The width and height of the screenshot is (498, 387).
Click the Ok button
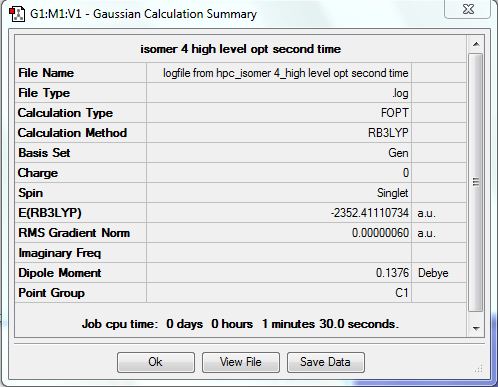[x=156, y=362]
